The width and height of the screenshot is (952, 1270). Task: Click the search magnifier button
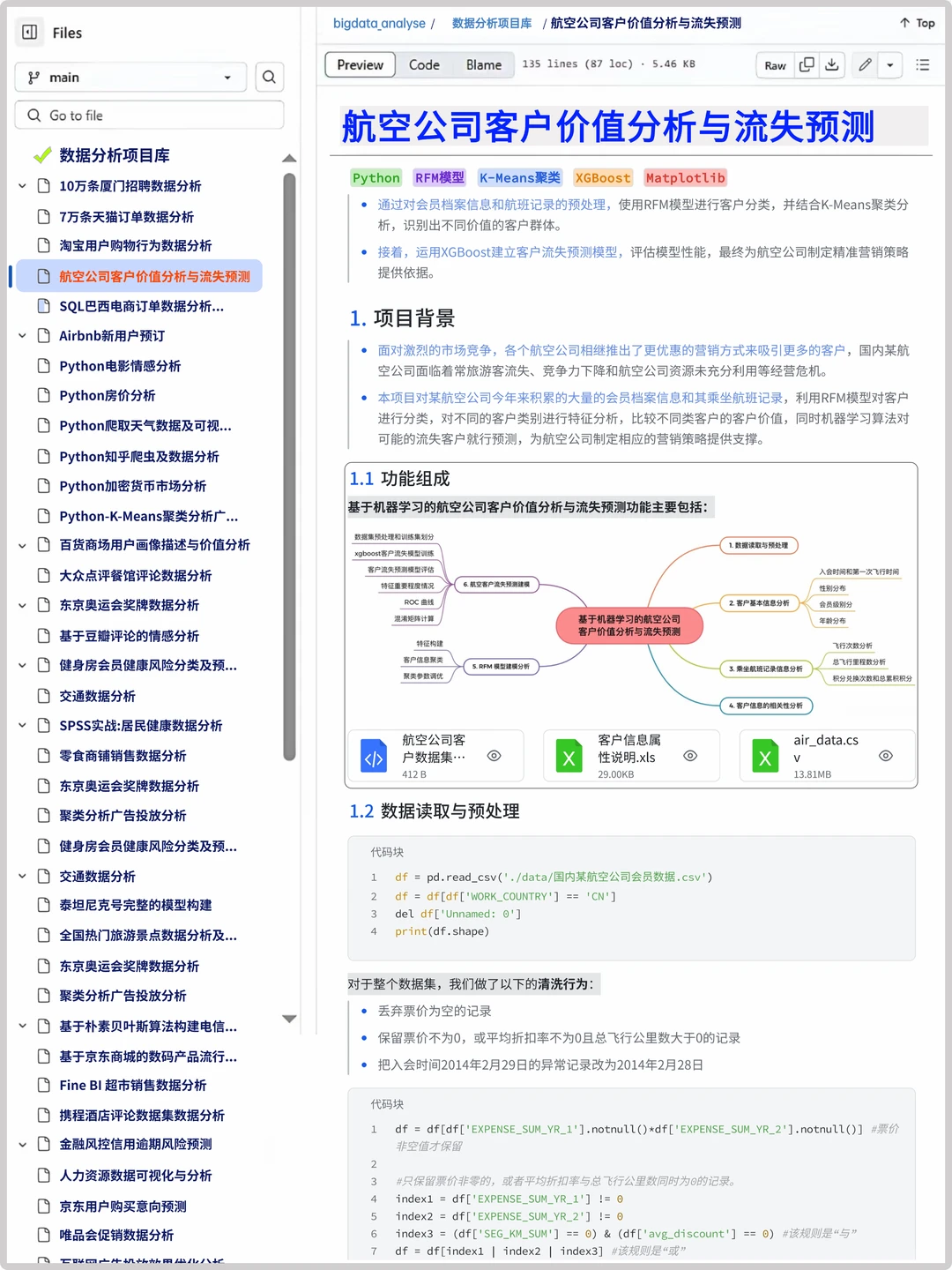(x=269, y=78)
